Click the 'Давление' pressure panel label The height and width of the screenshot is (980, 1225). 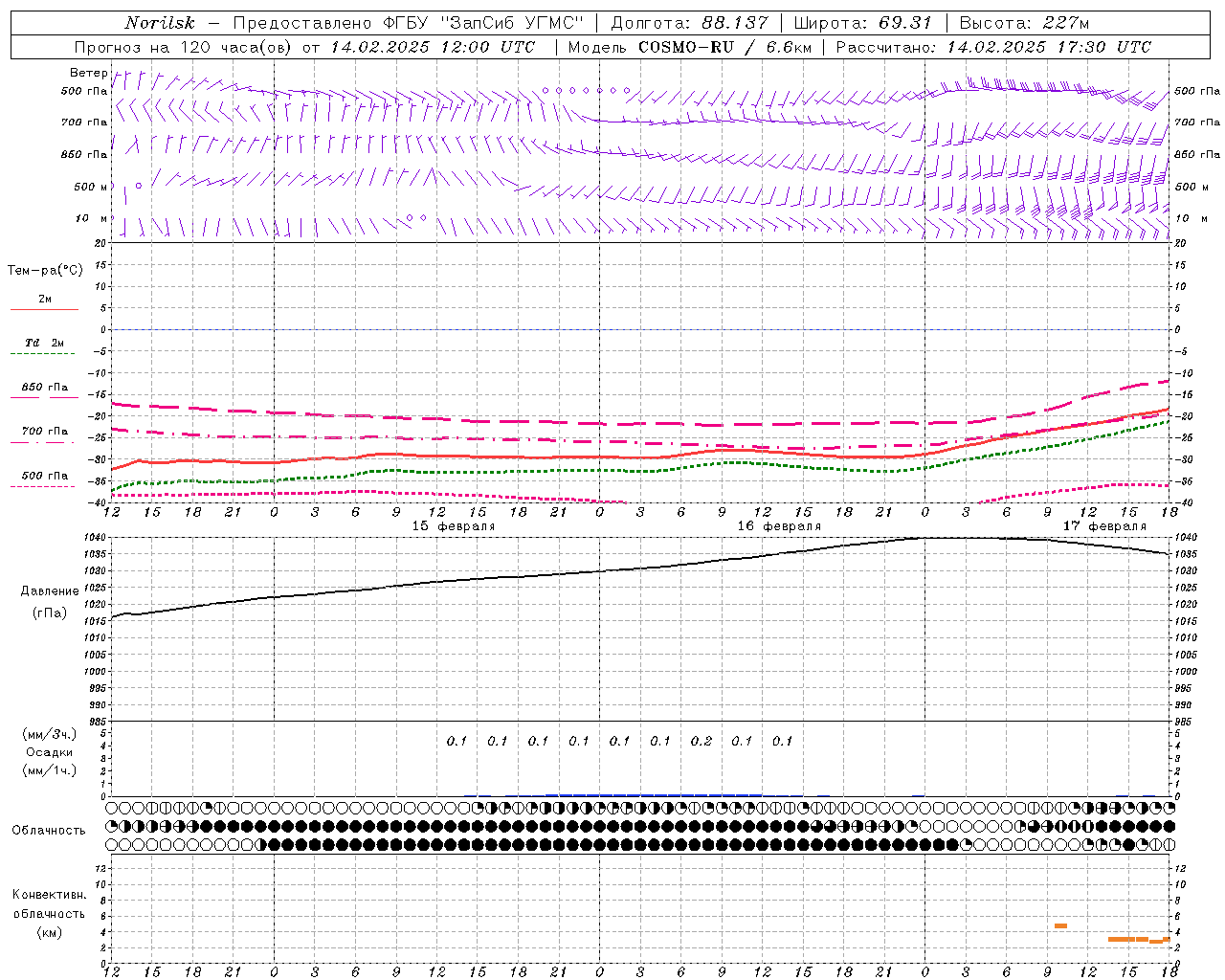[x=50, y=591]
